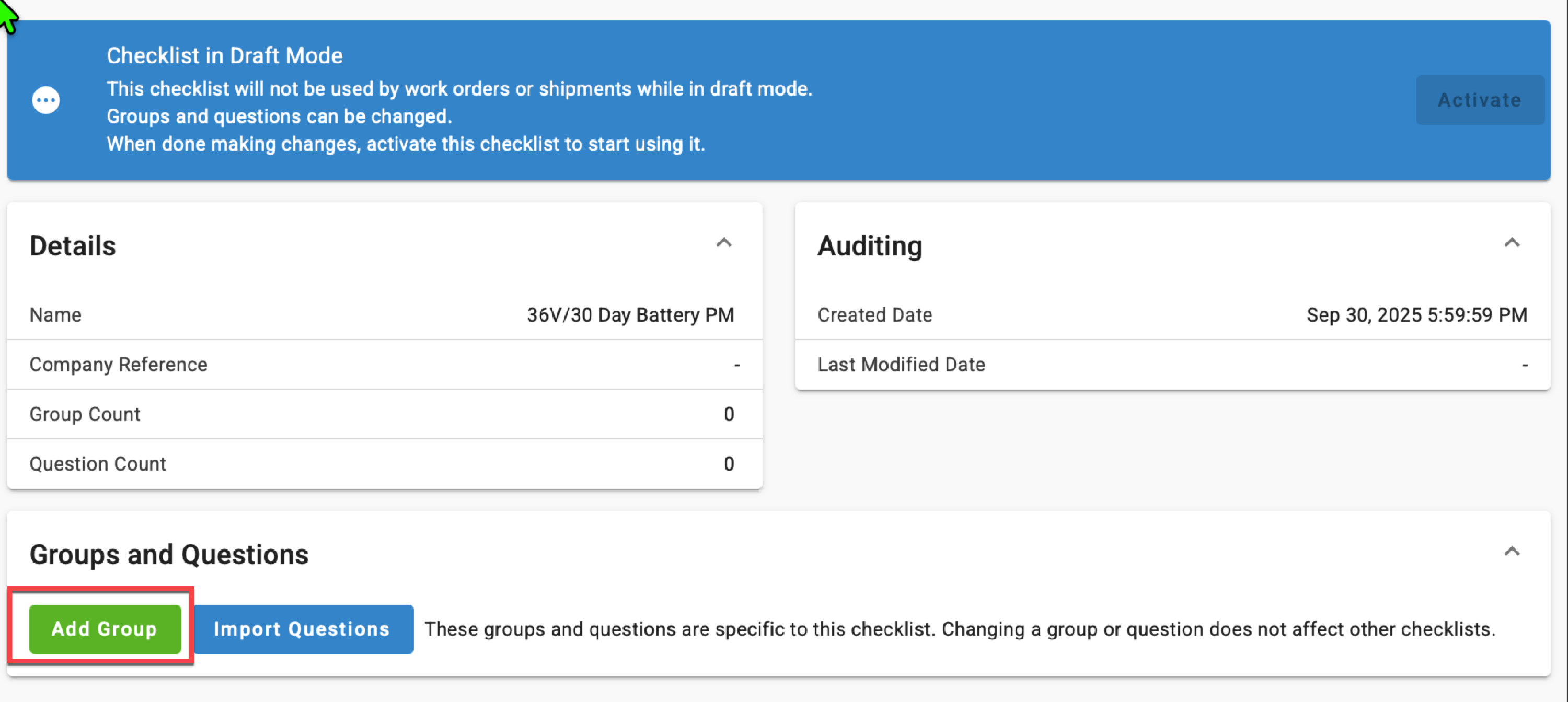
Task: Click the Group Count value zero
Action: point(729,414)
